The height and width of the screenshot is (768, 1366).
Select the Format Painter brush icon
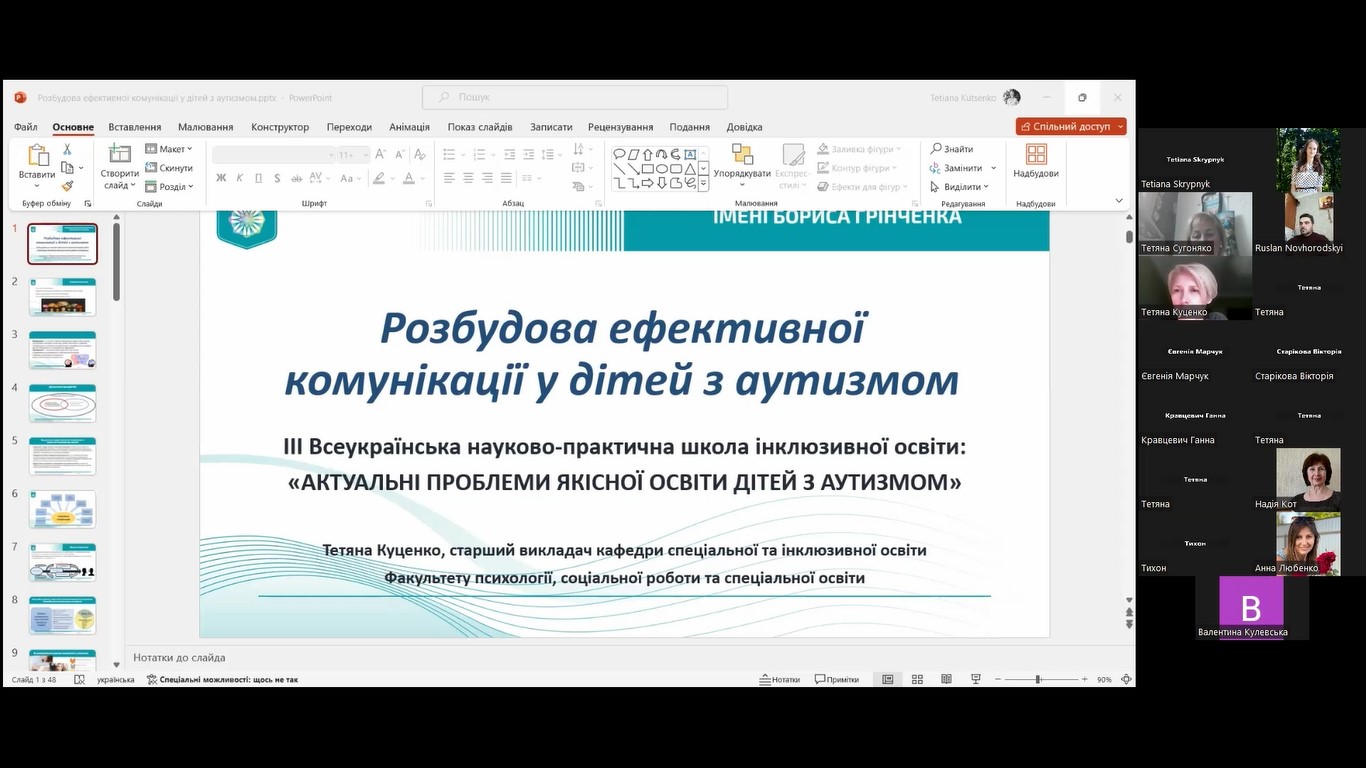click(67, 186)
